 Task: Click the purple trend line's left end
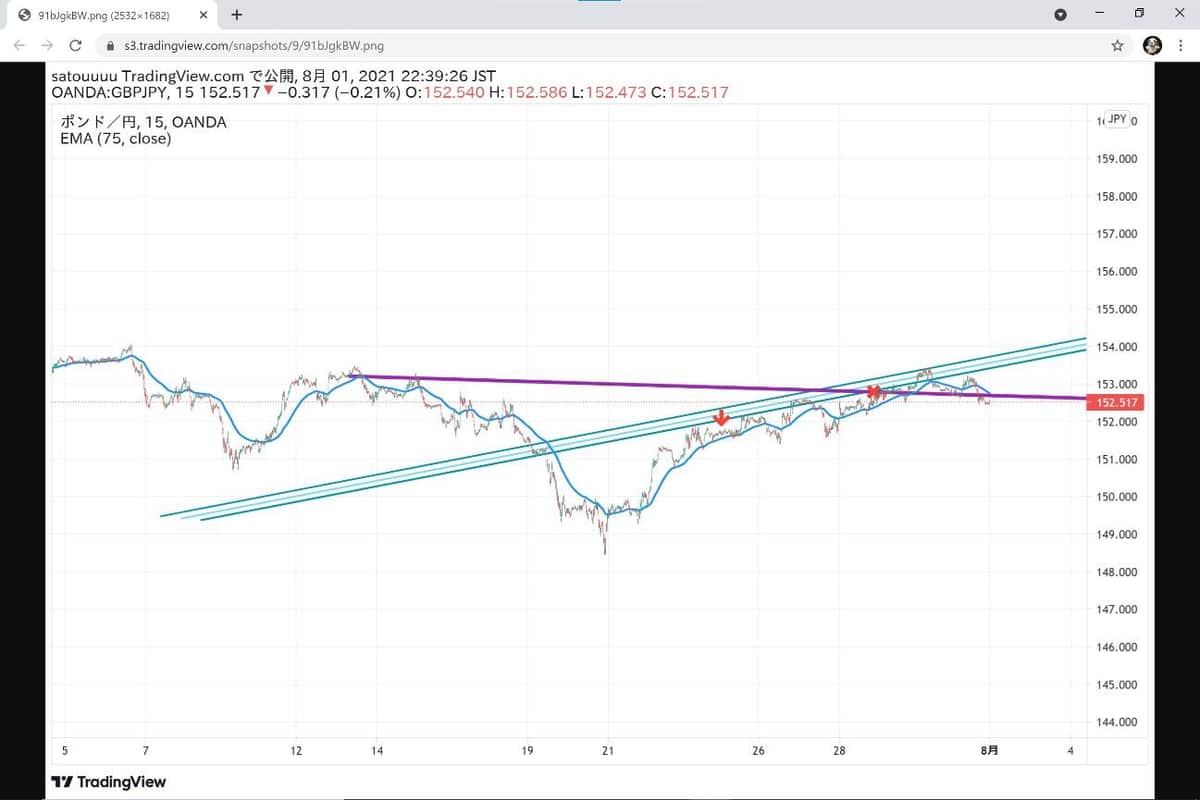(x=352, y=376)
